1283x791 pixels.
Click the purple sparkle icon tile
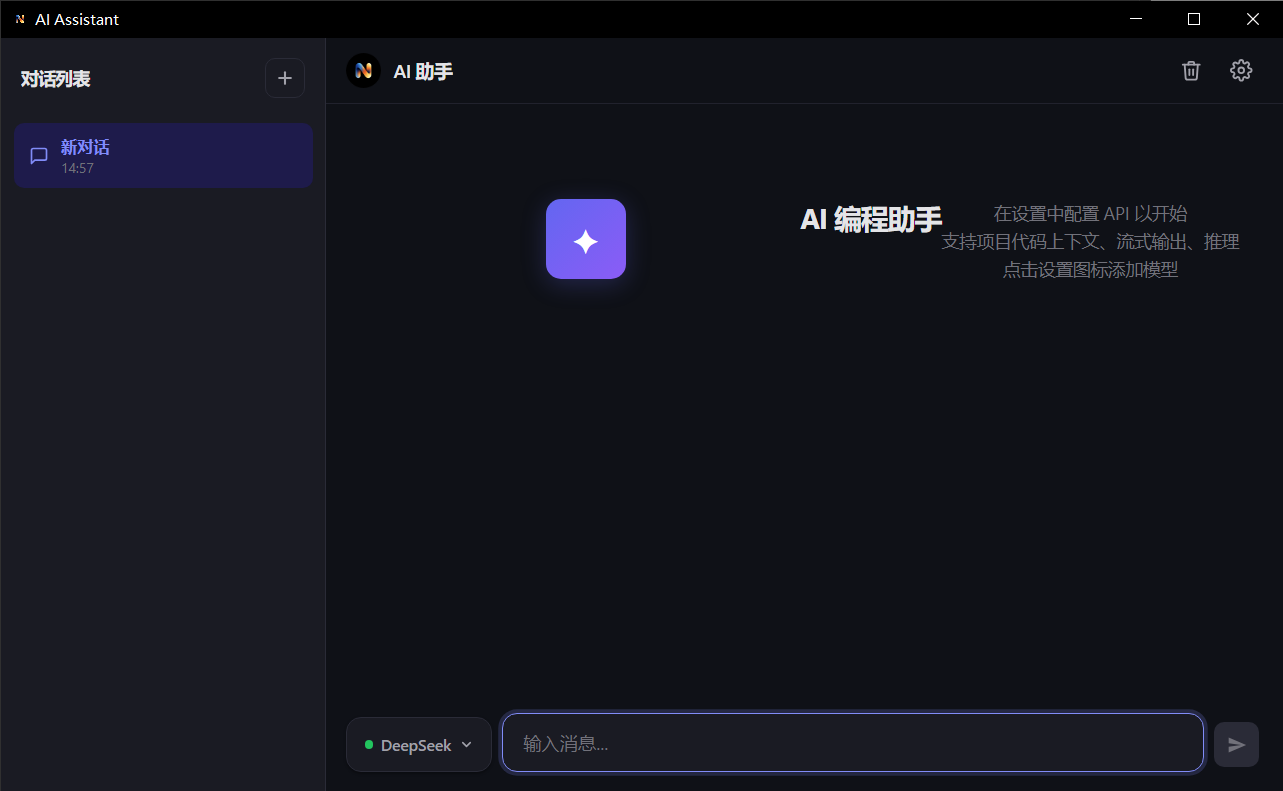point(586,239)
